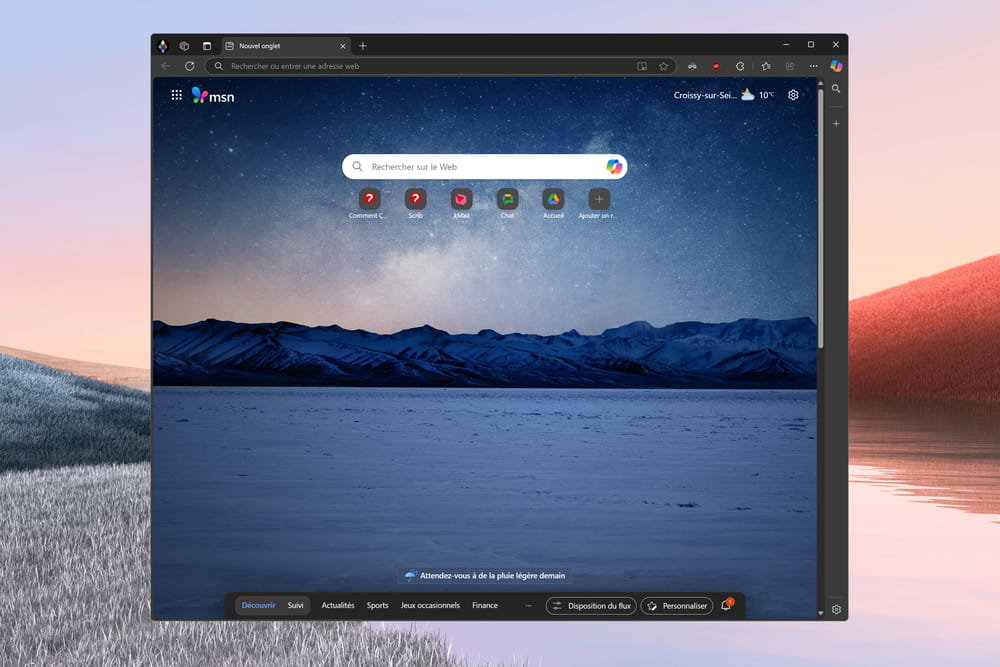1000x667 pixels.
Task: Add an app to the sidebar with plus
Action: tap(836, 123)
